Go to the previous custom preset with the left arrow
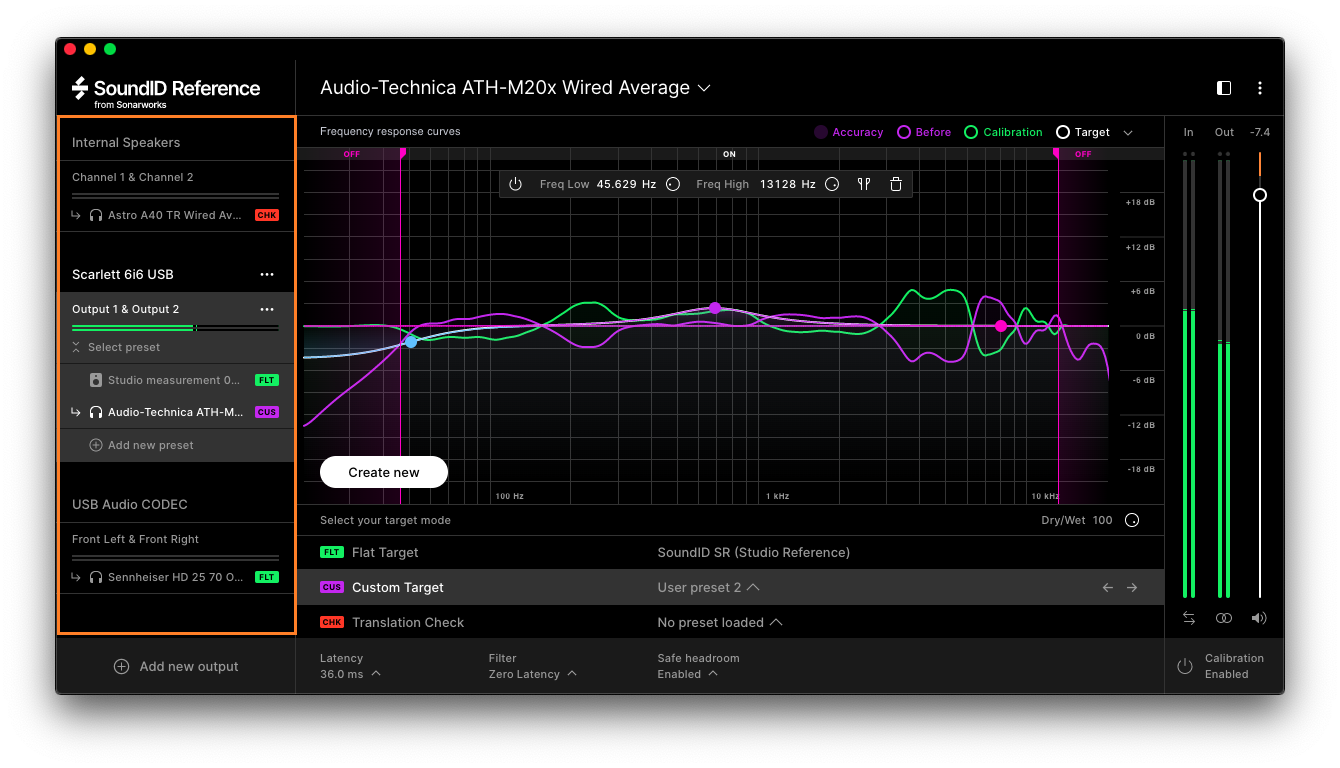This screenshot has height=768, width=1340. pos(1108,588)
